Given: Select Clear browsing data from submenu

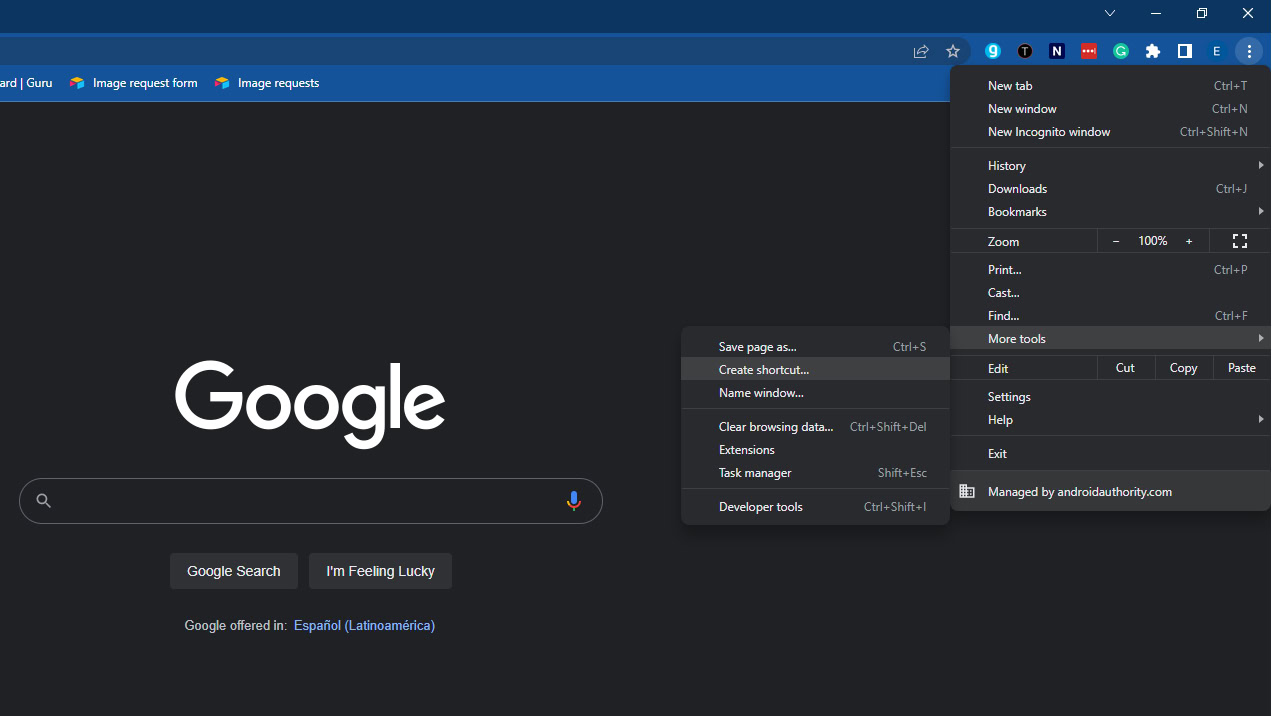Looking at the screenshot, I should (776, 427).
